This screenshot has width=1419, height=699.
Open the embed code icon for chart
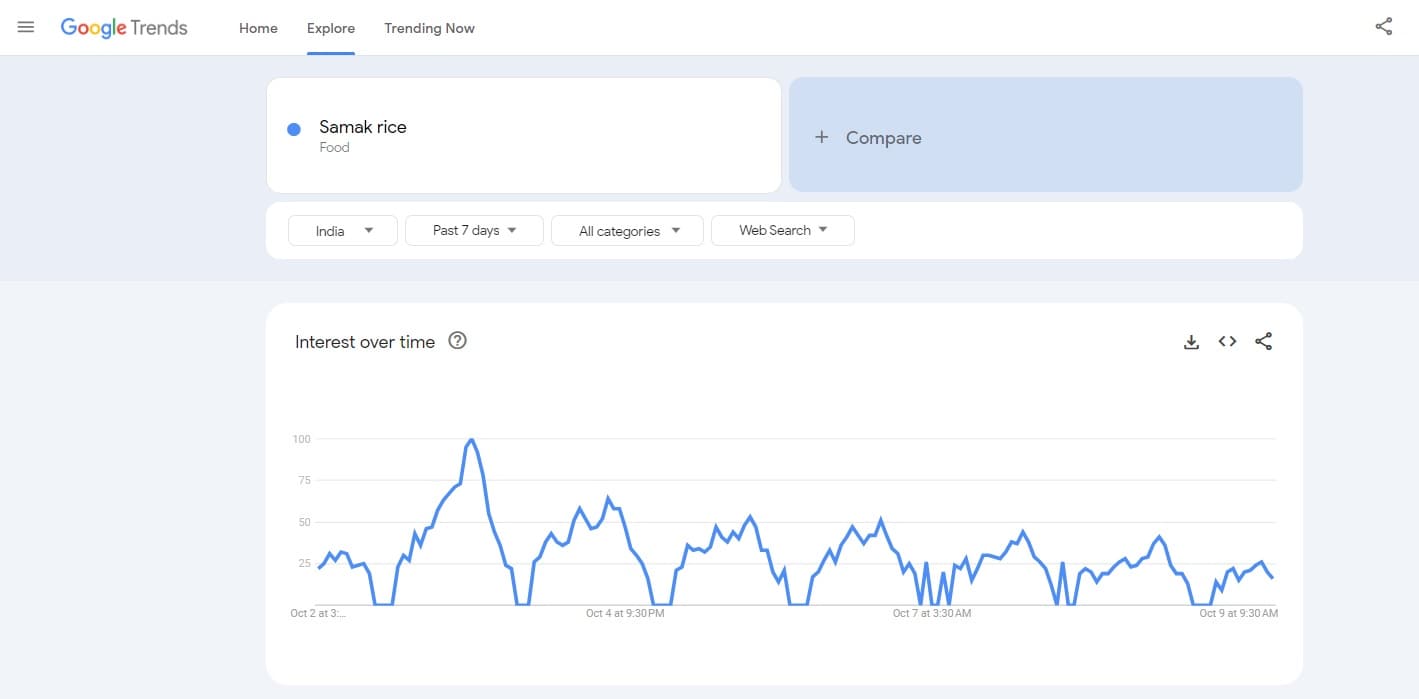pyautogui.click(x=1227, y=342)
